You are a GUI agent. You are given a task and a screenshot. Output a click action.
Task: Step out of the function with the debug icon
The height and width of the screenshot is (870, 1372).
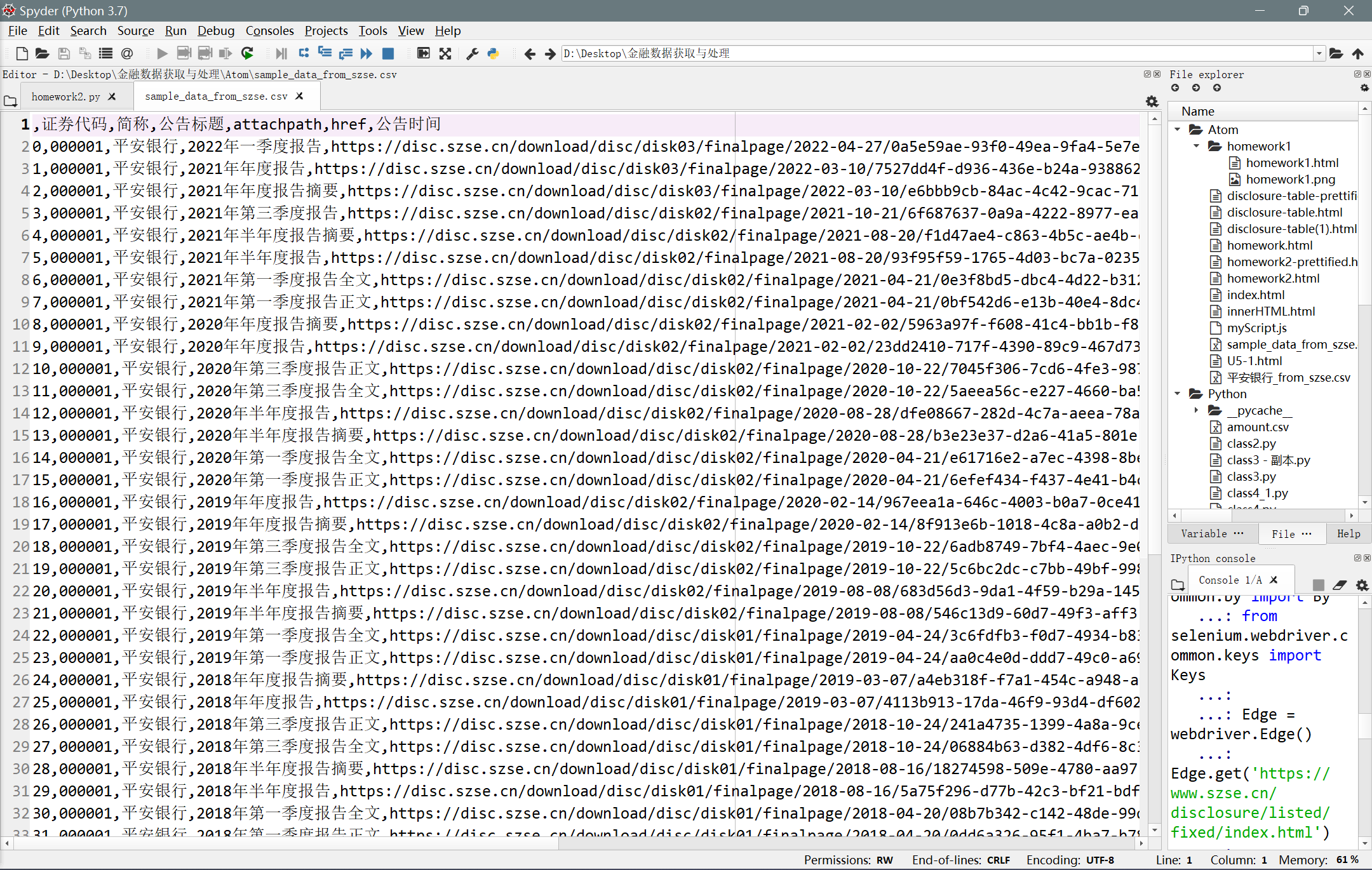pos(346,54)
